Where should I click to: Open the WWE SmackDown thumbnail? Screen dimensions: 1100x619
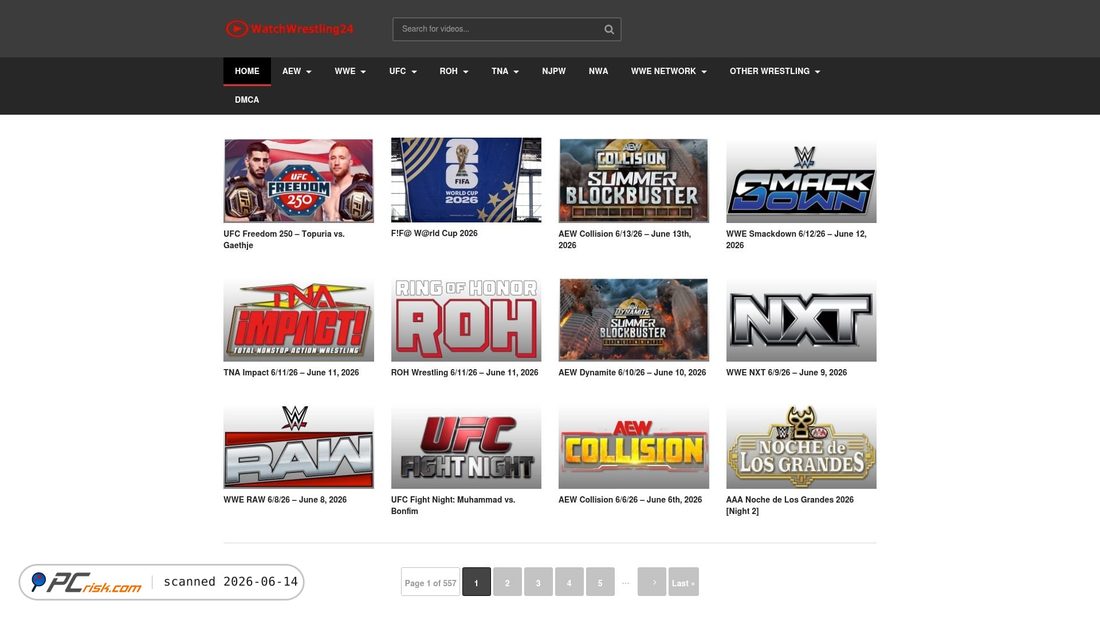[801, 180]
